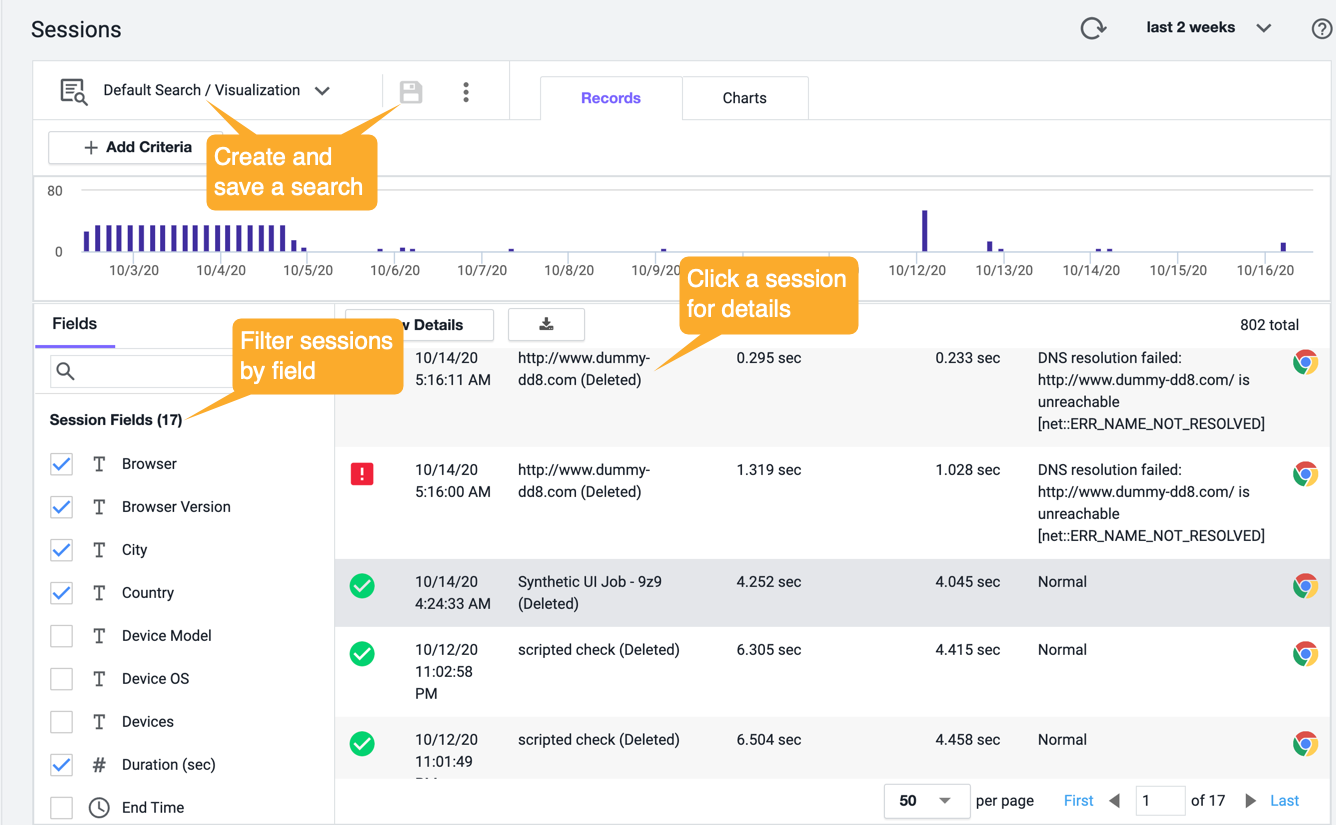This screenshot has height=825, width=1336.
Task: Click text type icon beside Browser field
Action: point(99,464)
